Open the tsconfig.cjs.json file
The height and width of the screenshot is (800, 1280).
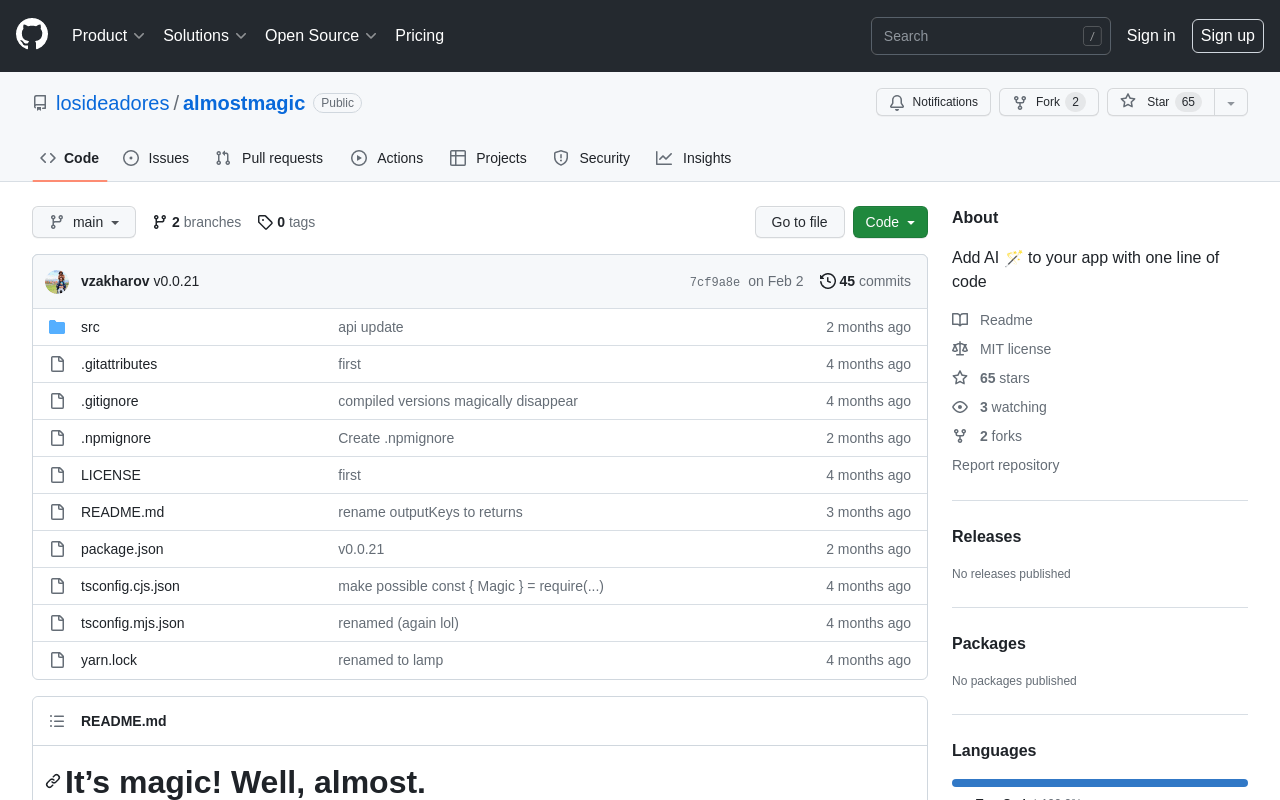click(130, 586)
